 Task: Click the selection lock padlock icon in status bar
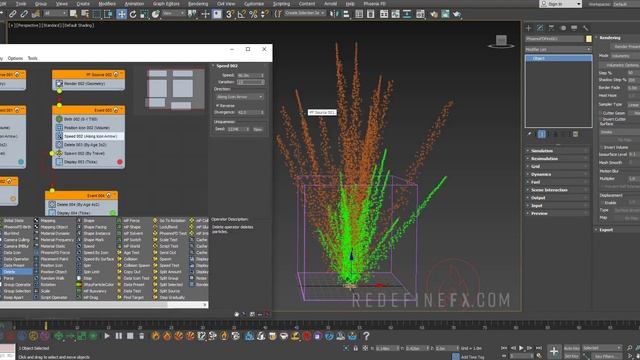(x=356, y=348)
